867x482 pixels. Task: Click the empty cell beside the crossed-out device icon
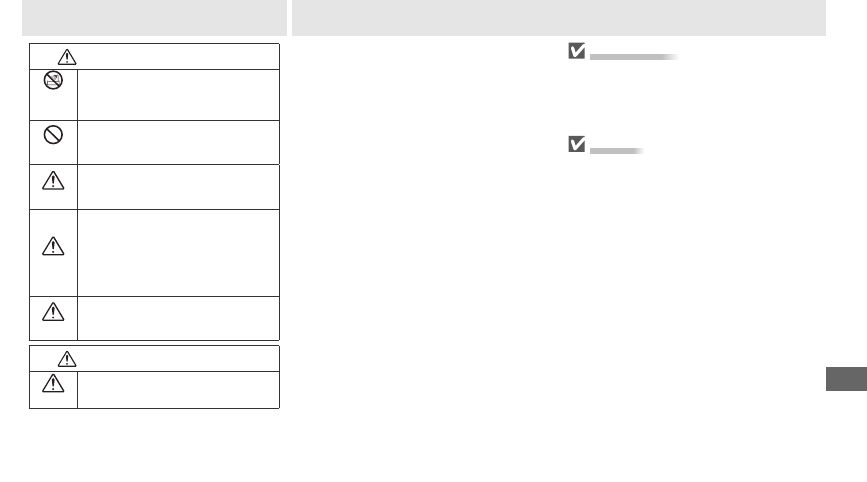coord(179,95)
